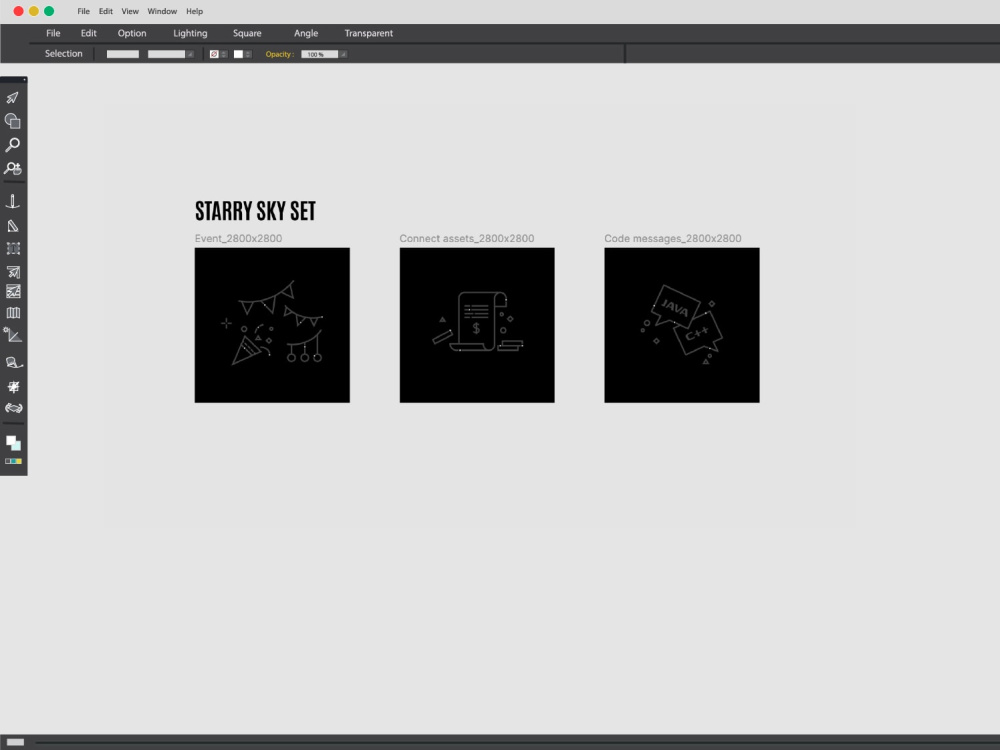1000x750 pixels.
Task: Select the crossed star burst tool
Action: tap(13, 386)
